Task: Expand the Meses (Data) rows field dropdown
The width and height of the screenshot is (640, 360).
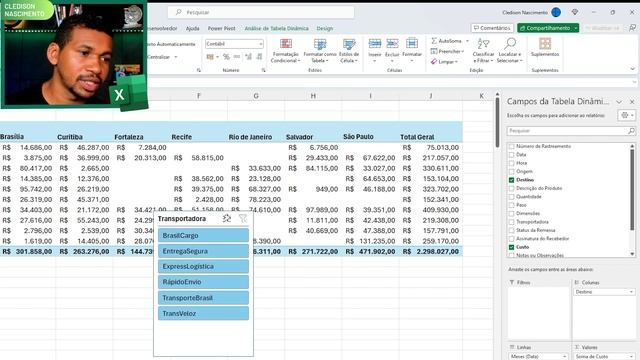Action: [x=564, y=356]
